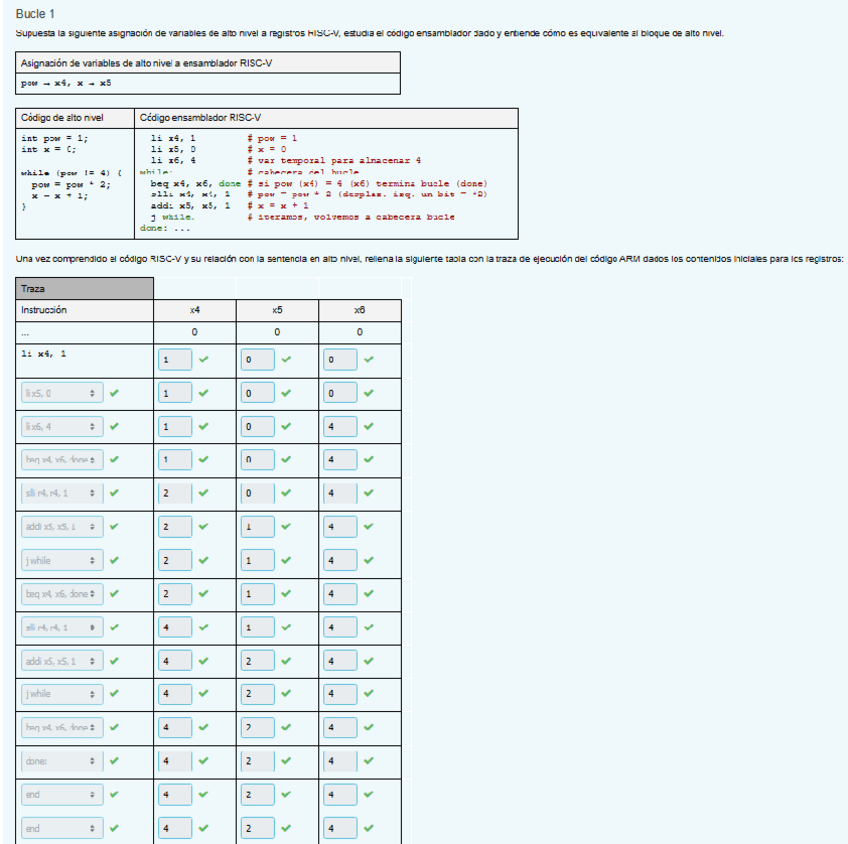Select the x6 input in the 'li x5, 0' row

pos(340,394)
